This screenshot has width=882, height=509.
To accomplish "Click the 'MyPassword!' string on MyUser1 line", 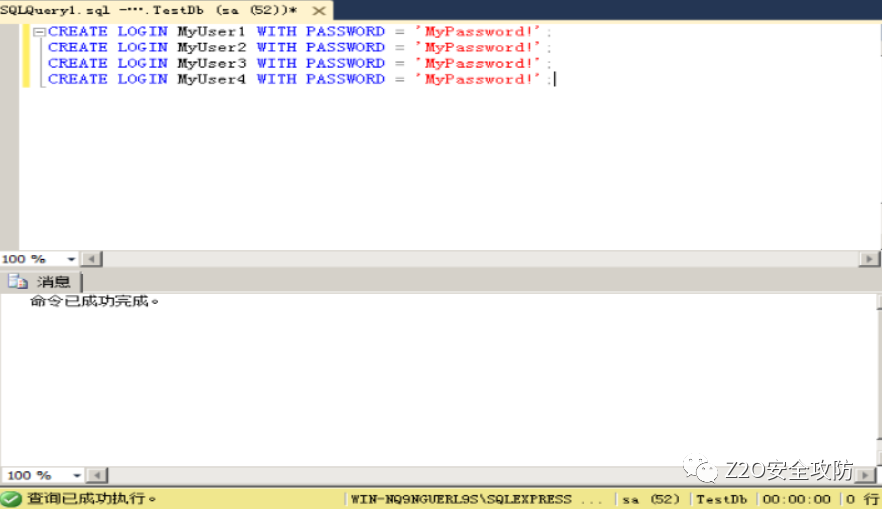I will point(477,31).
